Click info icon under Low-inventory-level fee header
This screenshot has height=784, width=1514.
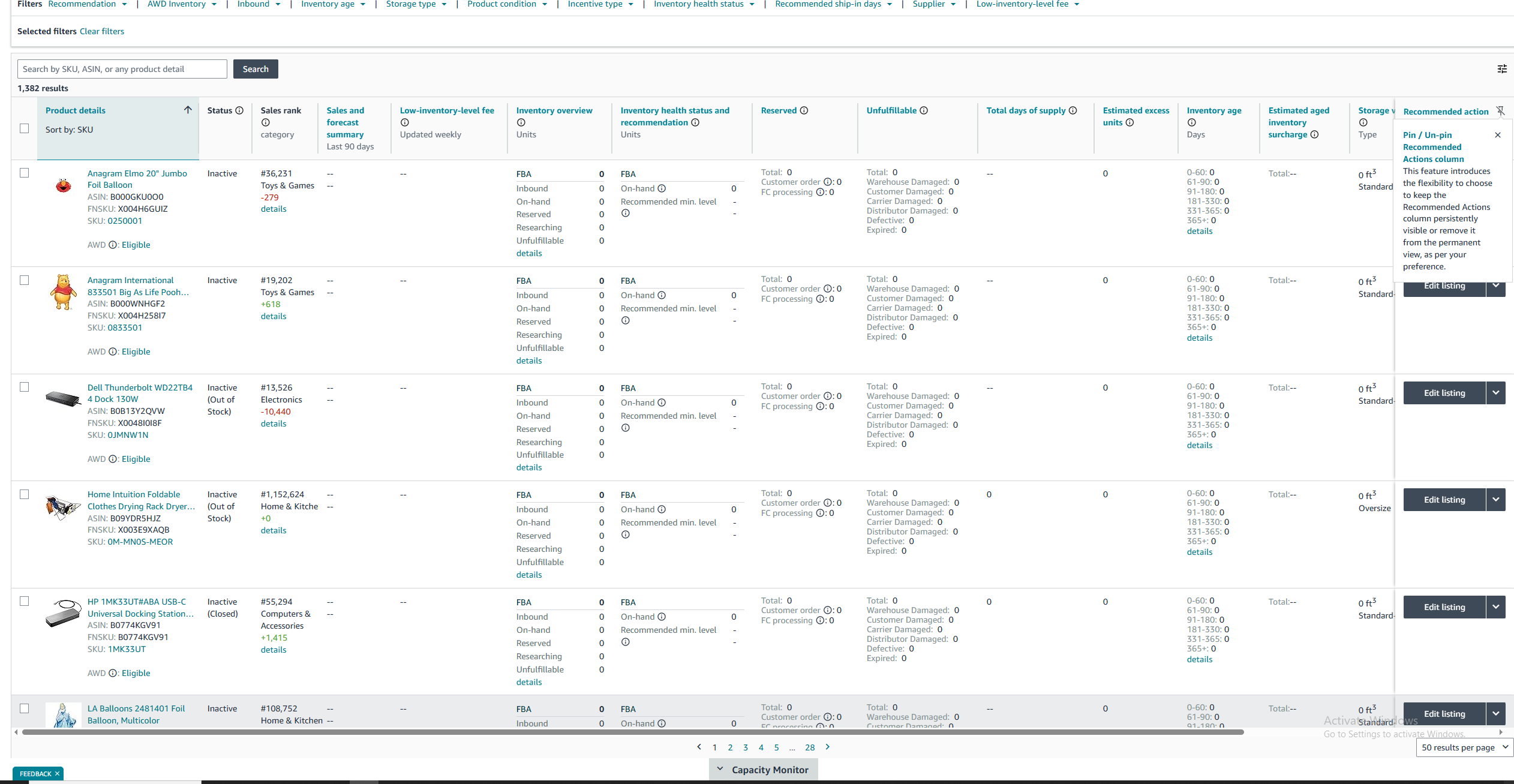404,122
